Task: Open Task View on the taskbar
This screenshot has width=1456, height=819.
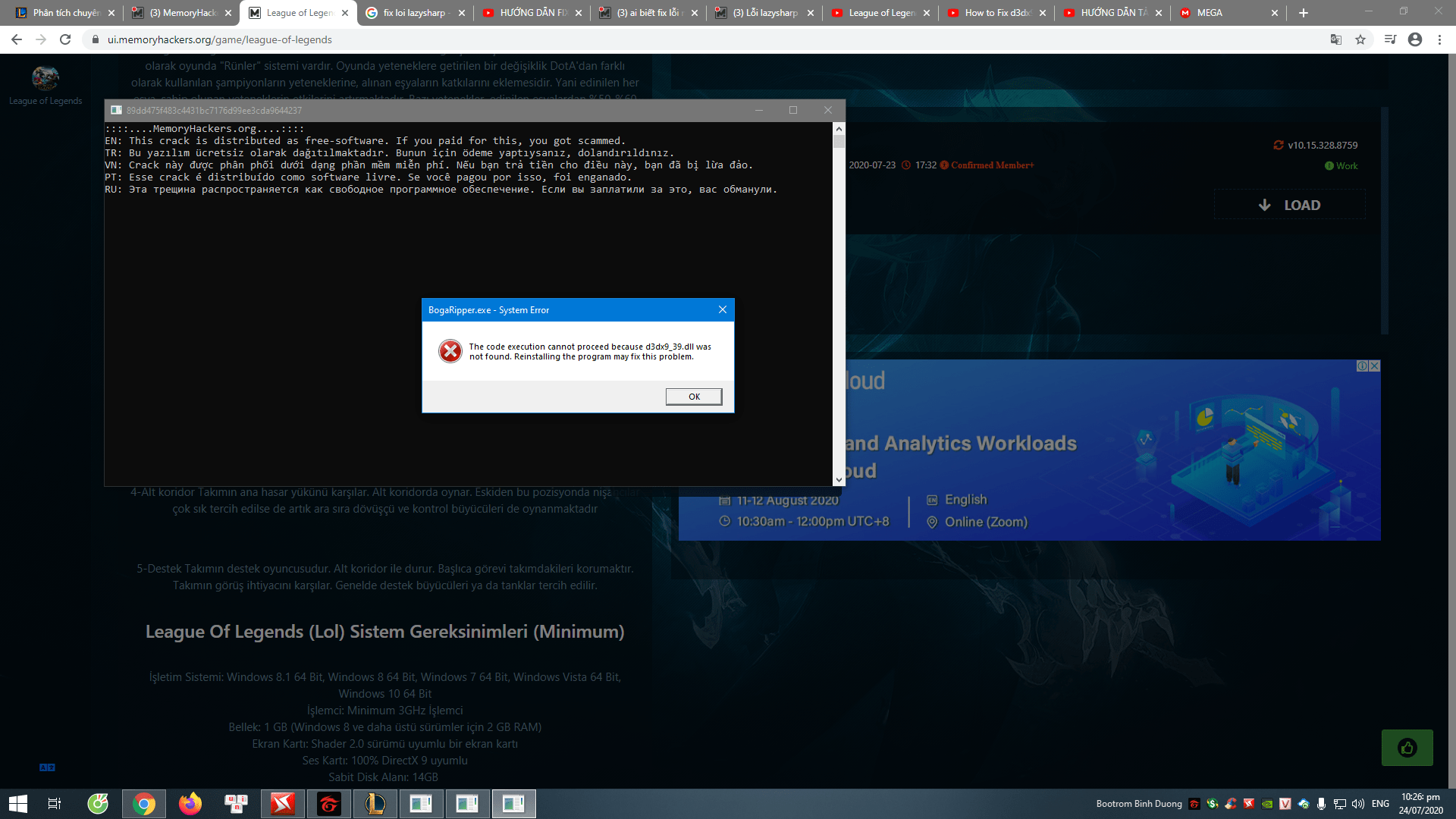Action: click(55, 804)
